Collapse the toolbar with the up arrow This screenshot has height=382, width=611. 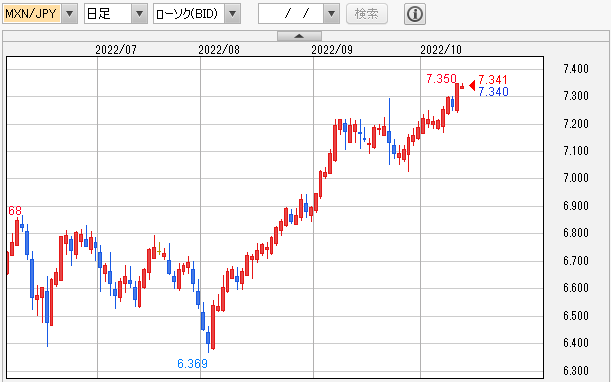click(x=299, y=36)
